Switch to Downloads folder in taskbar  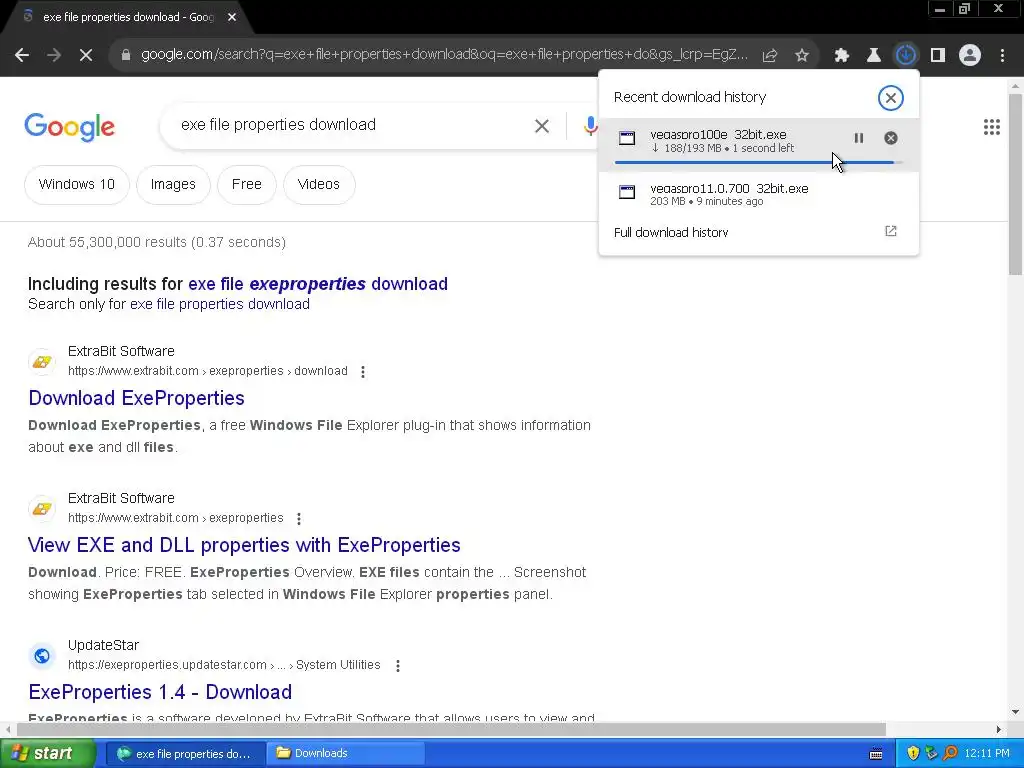point(345,754)
